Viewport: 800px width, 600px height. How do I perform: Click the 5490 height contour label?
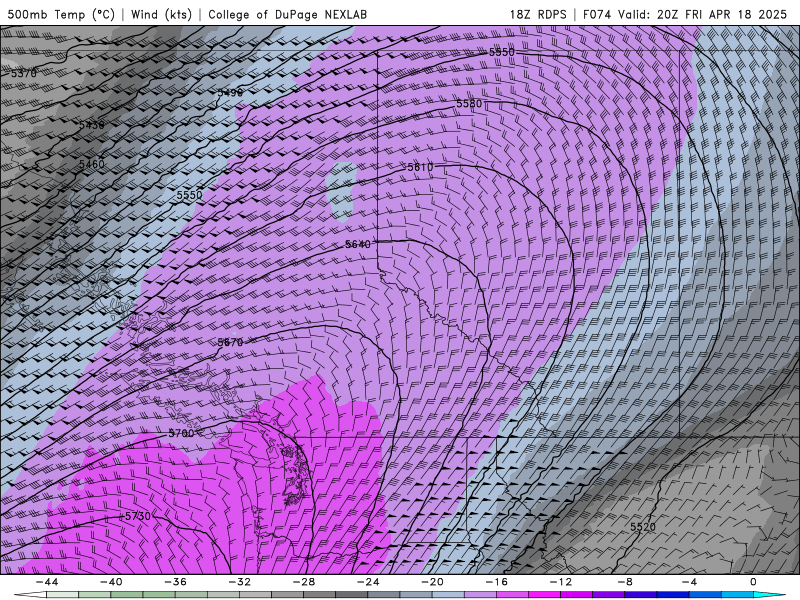(230, 93)
